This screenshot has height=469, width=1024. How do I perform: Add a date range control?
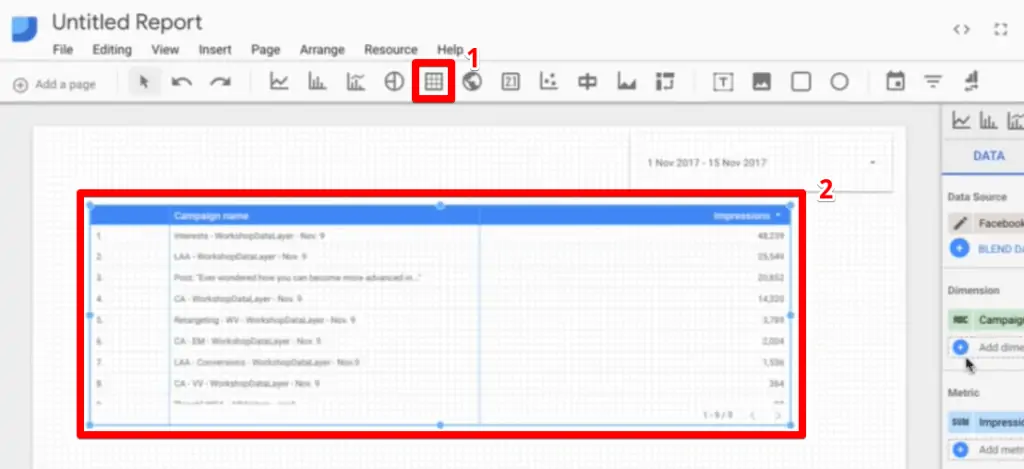[895, 83]
